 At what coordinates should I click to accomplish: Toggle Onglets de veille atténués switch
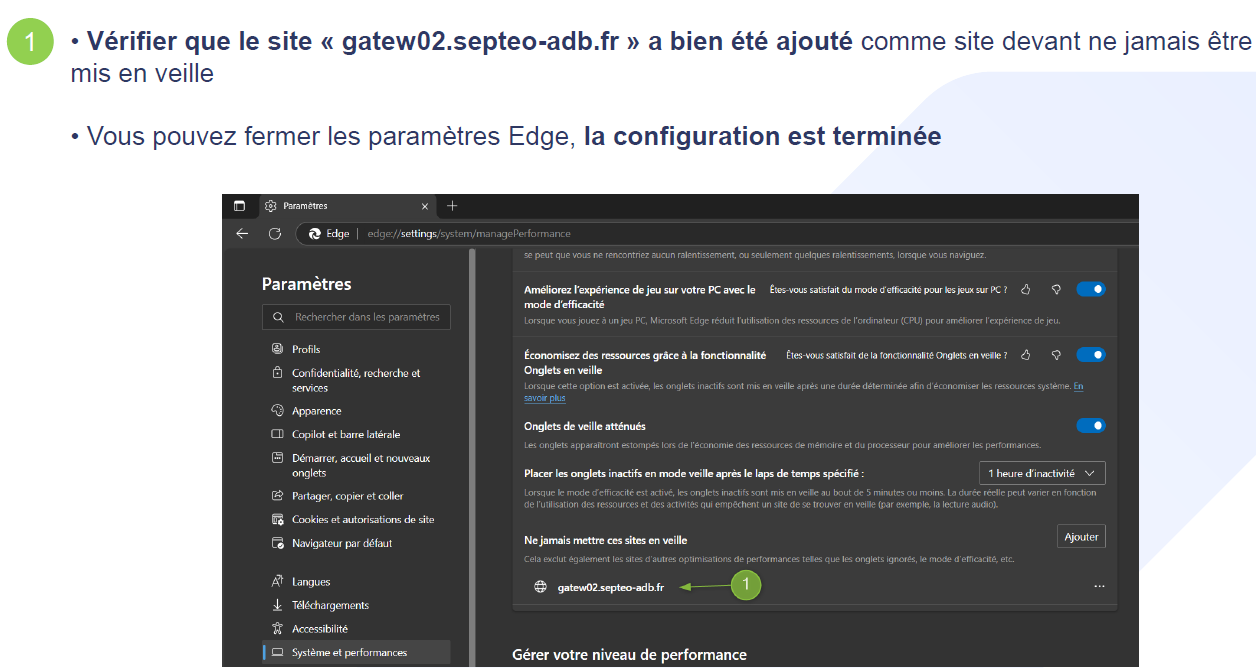[1090, 426]
